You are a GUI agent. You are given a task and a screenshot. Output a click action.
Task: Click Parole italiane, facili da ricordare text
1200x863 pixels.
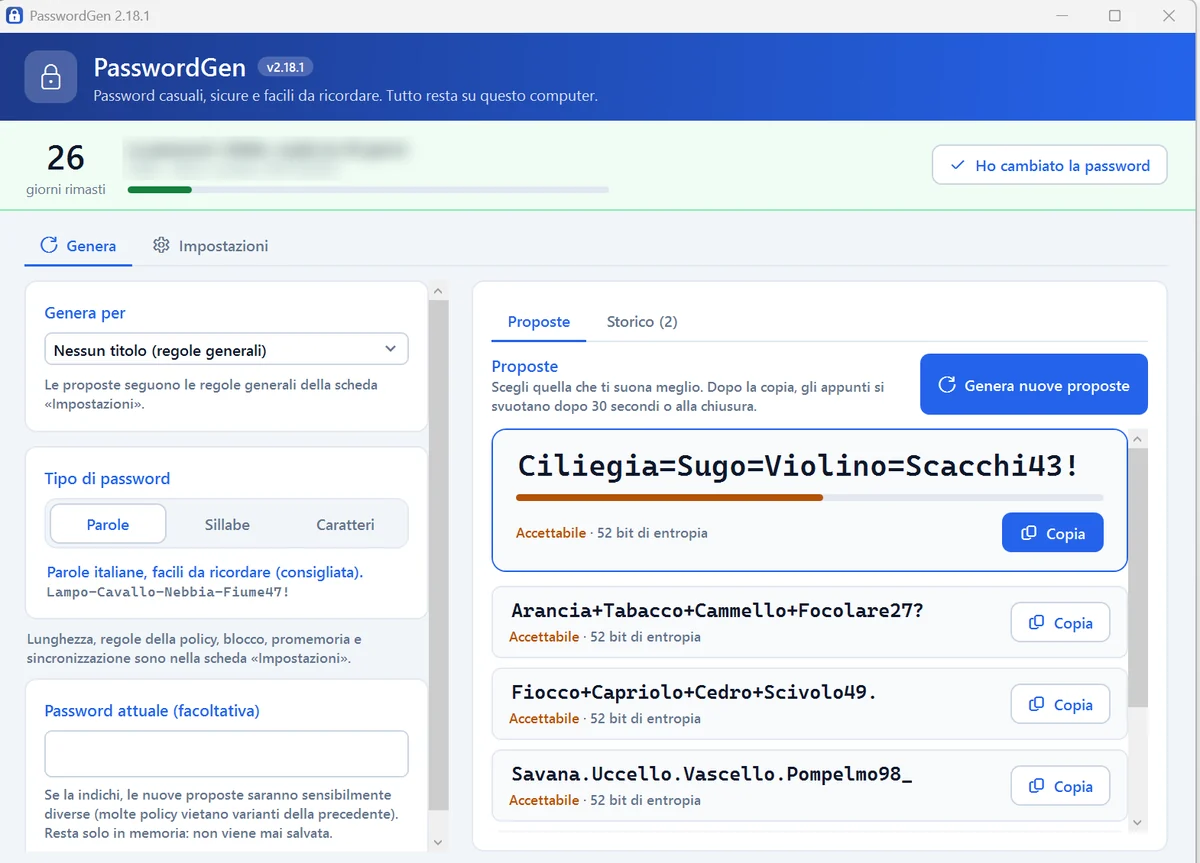click(205, 573)
